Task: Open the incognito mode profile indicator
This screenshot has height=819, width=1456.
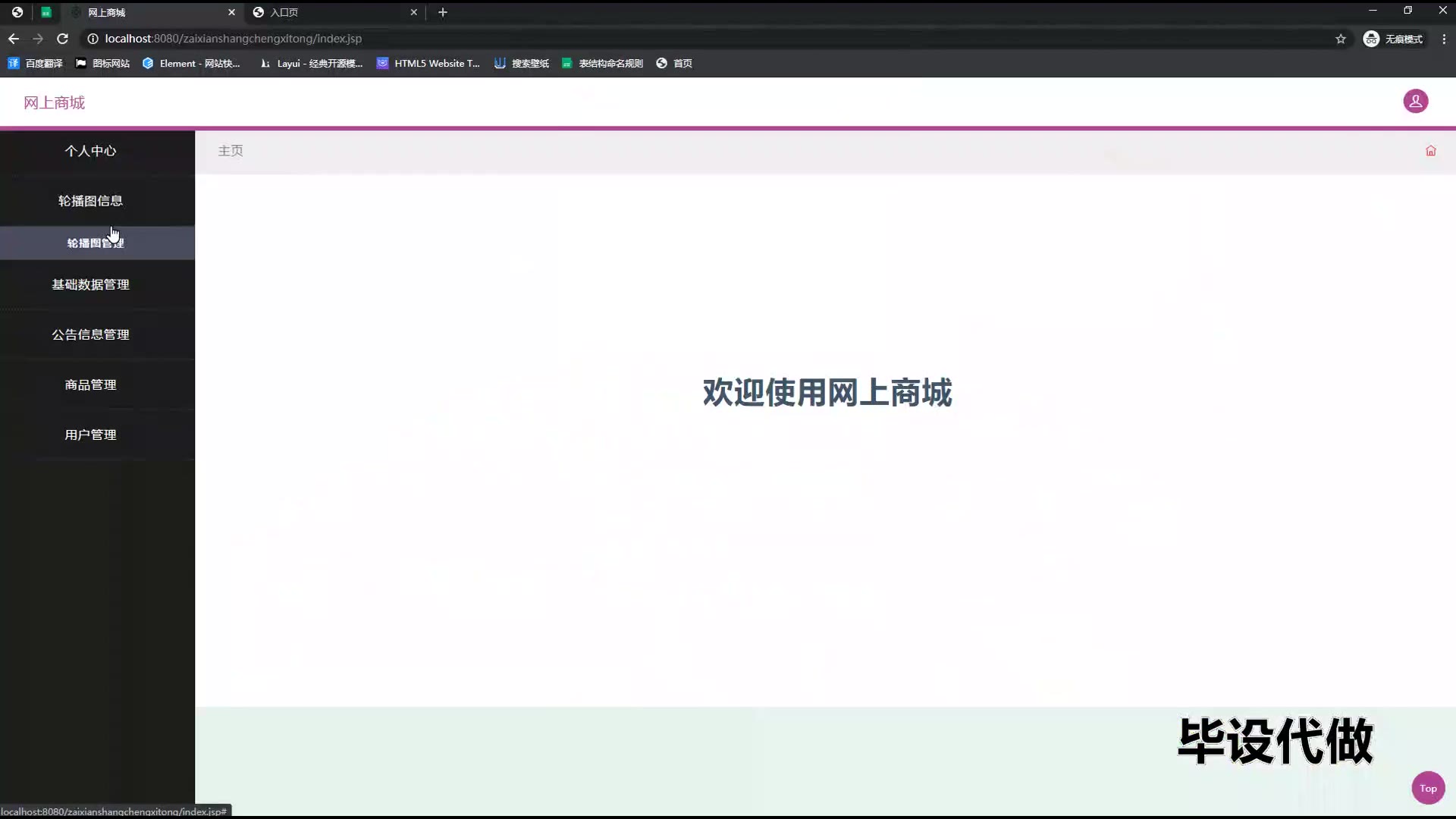Action: coord(1393,39)
